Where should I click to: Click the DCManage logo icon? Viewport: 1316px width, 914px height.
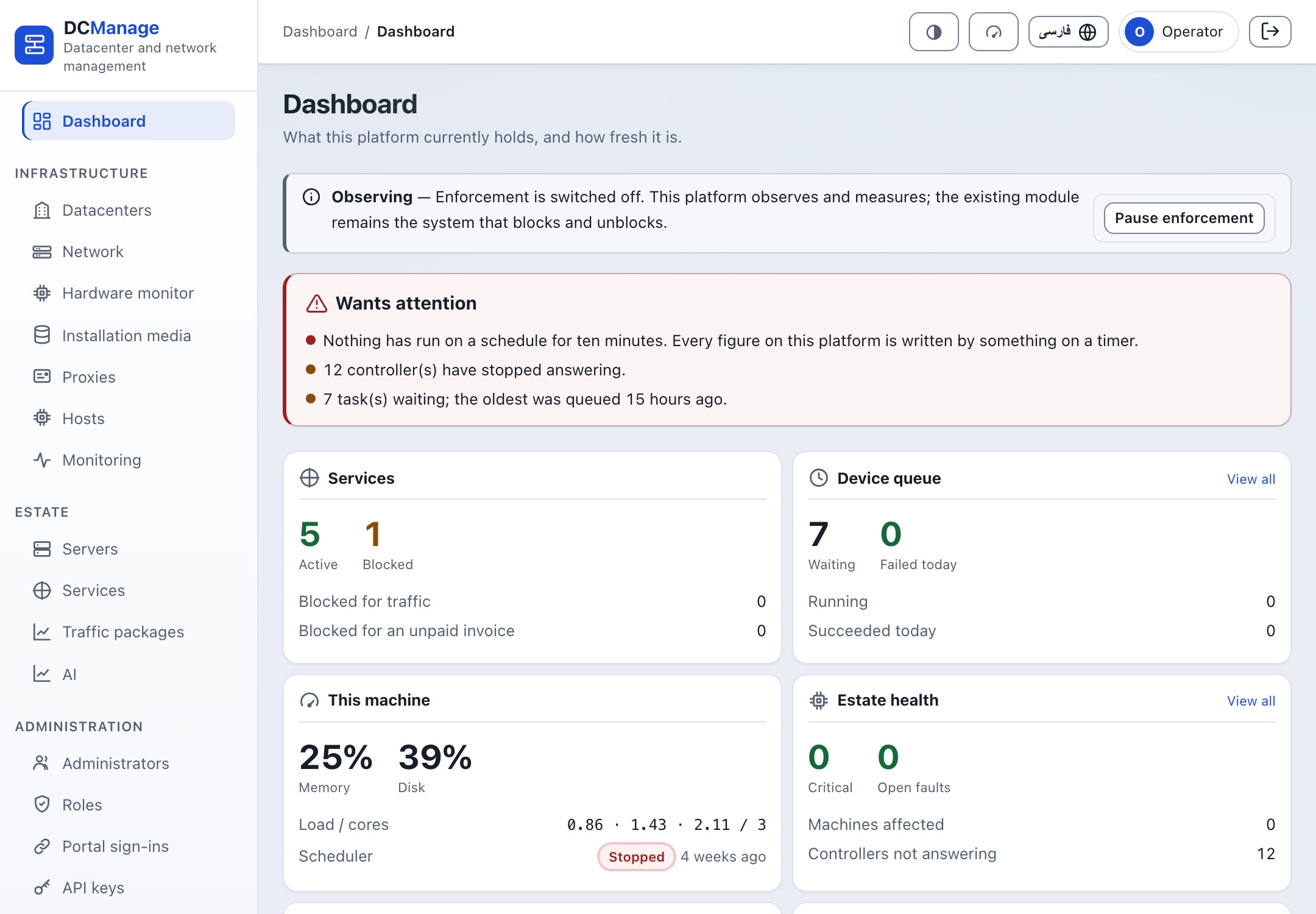(x=34, y=45)
